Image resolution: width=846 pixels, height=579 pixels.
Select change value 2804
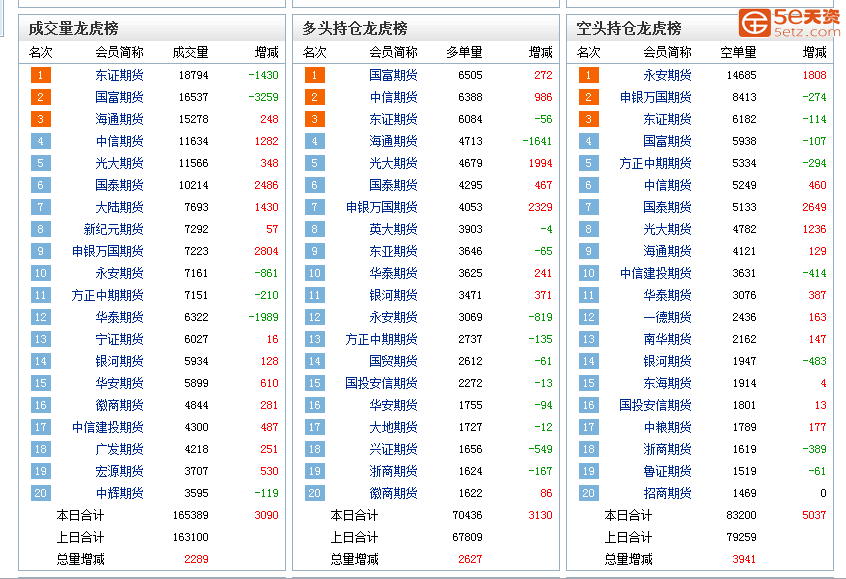[x=267, y=251]
